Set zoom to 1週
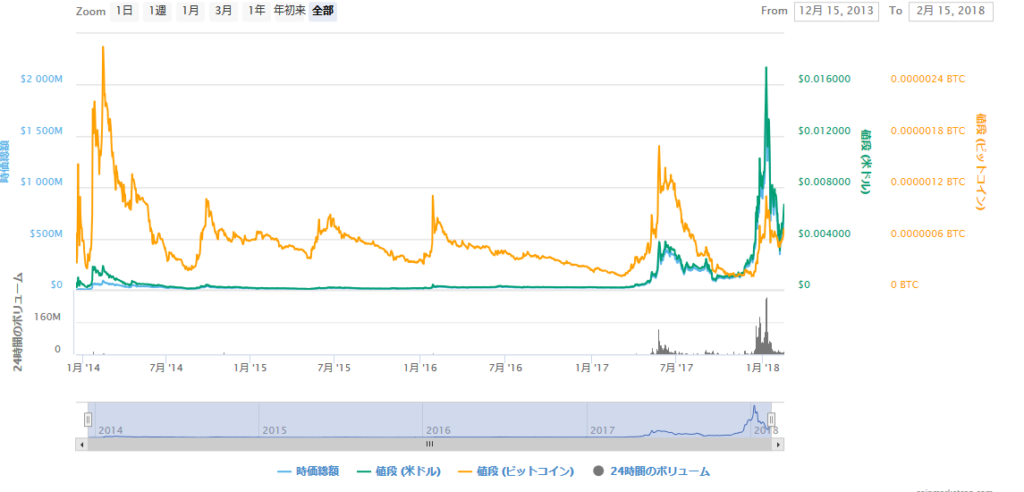This screenshot has height=492, width=1024. click(x=157, y=11)
